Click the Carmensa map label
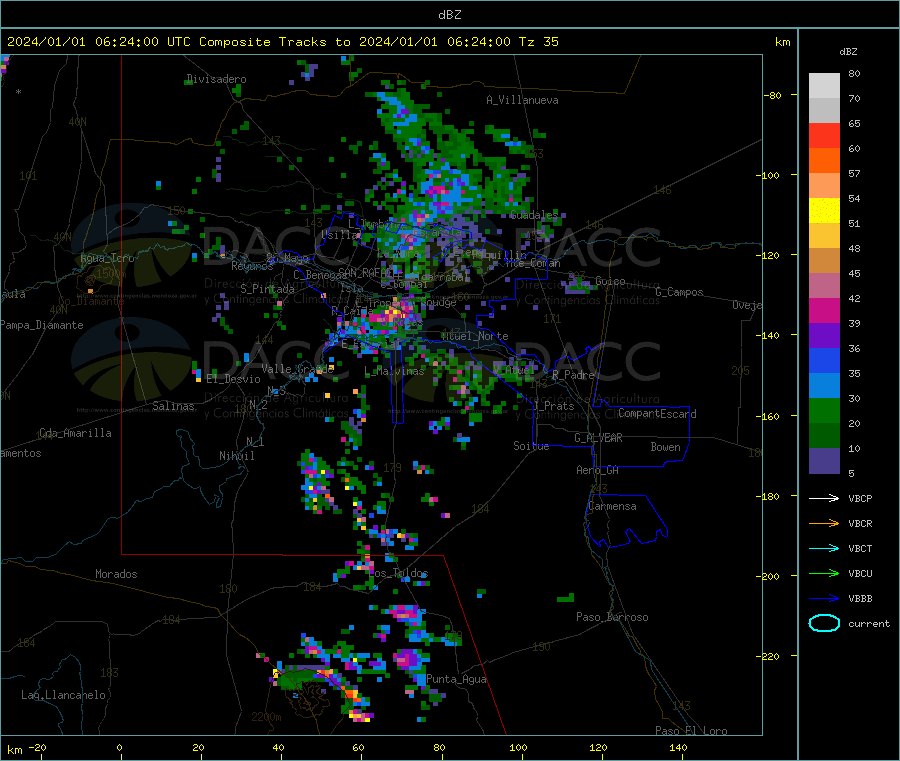Screen dimensions: 900x761 click(612, 506)
